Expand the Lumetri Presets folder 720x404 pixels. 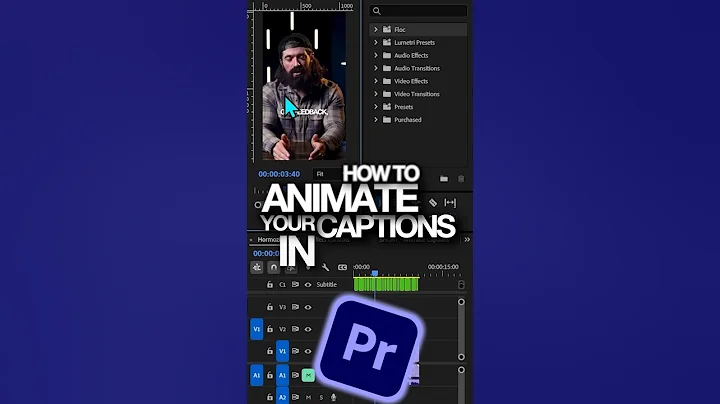point(376,42)
